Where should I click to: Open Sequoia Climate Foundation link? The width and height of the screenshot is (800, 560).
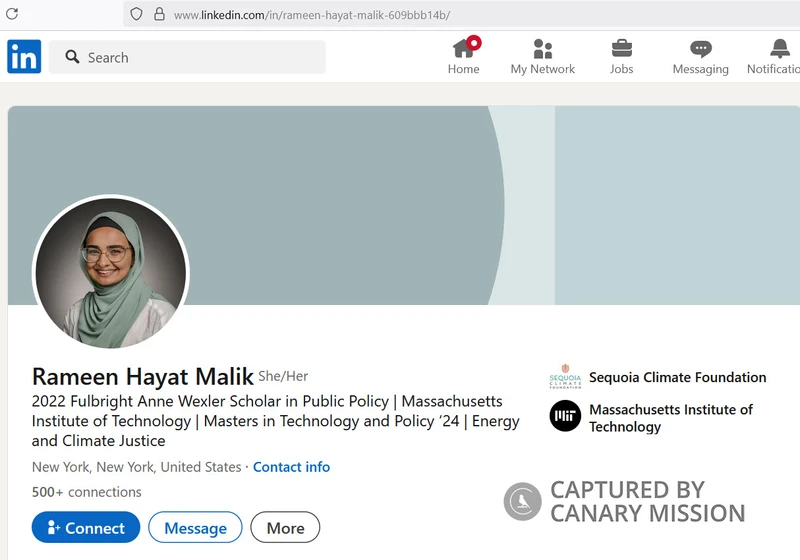(x=678, y=377)
